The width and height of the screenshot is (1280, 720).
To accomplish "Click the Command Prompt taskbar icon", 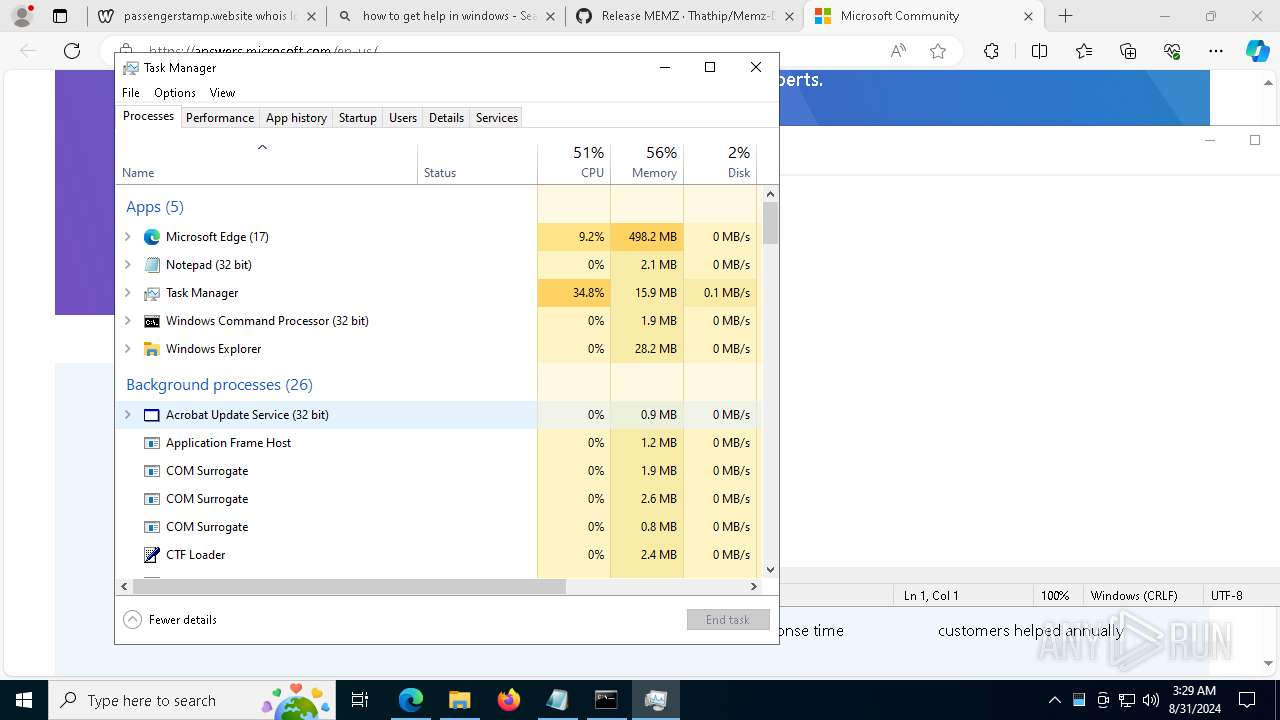I will [x=606, y=700].
